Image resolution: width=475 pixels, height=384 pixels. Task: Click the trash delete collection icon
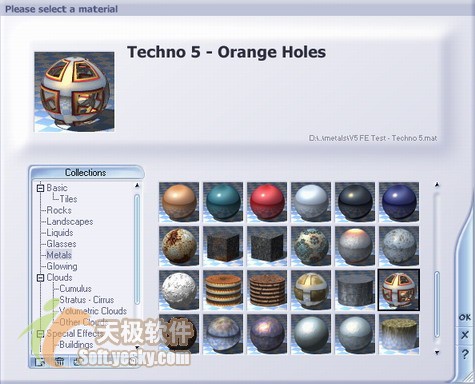coord(59,361)
